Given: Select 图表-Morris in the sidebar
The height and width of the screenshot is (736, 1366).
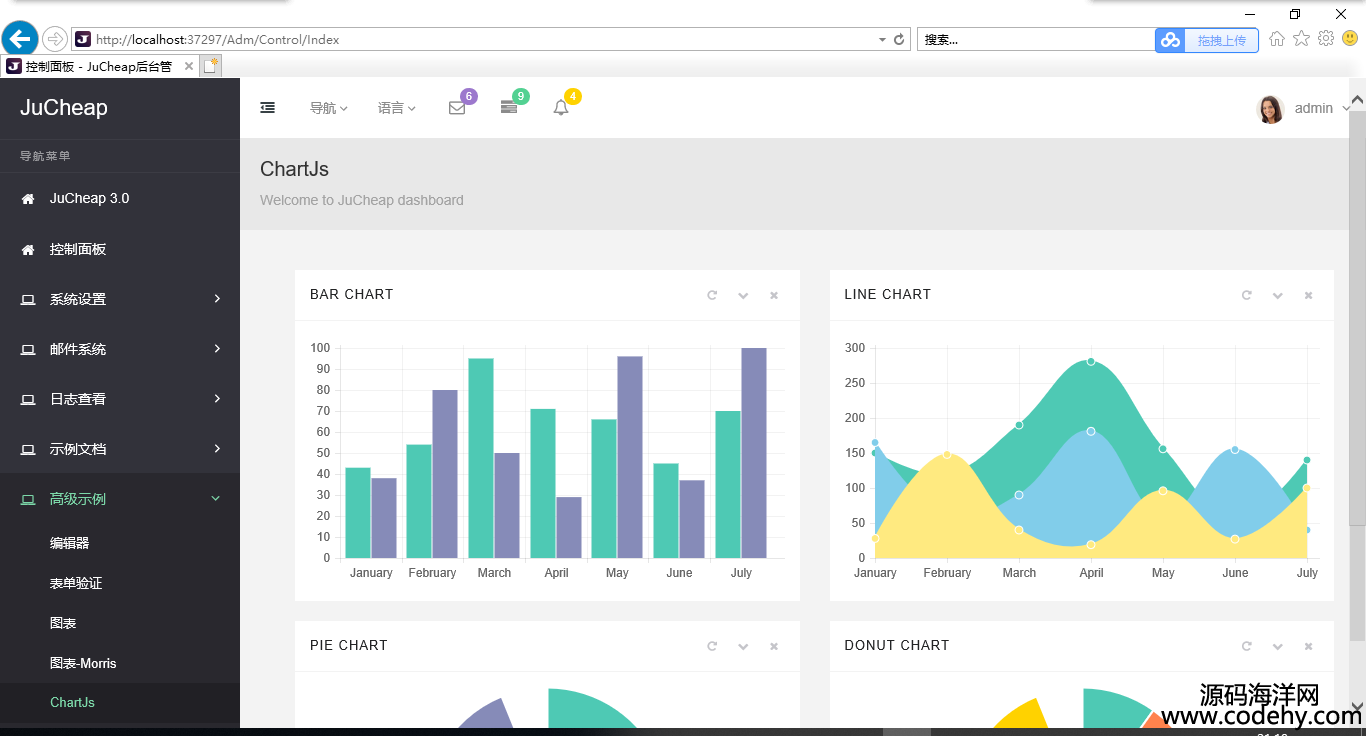Looking at the screenshot, I should [x=83, y=663].
